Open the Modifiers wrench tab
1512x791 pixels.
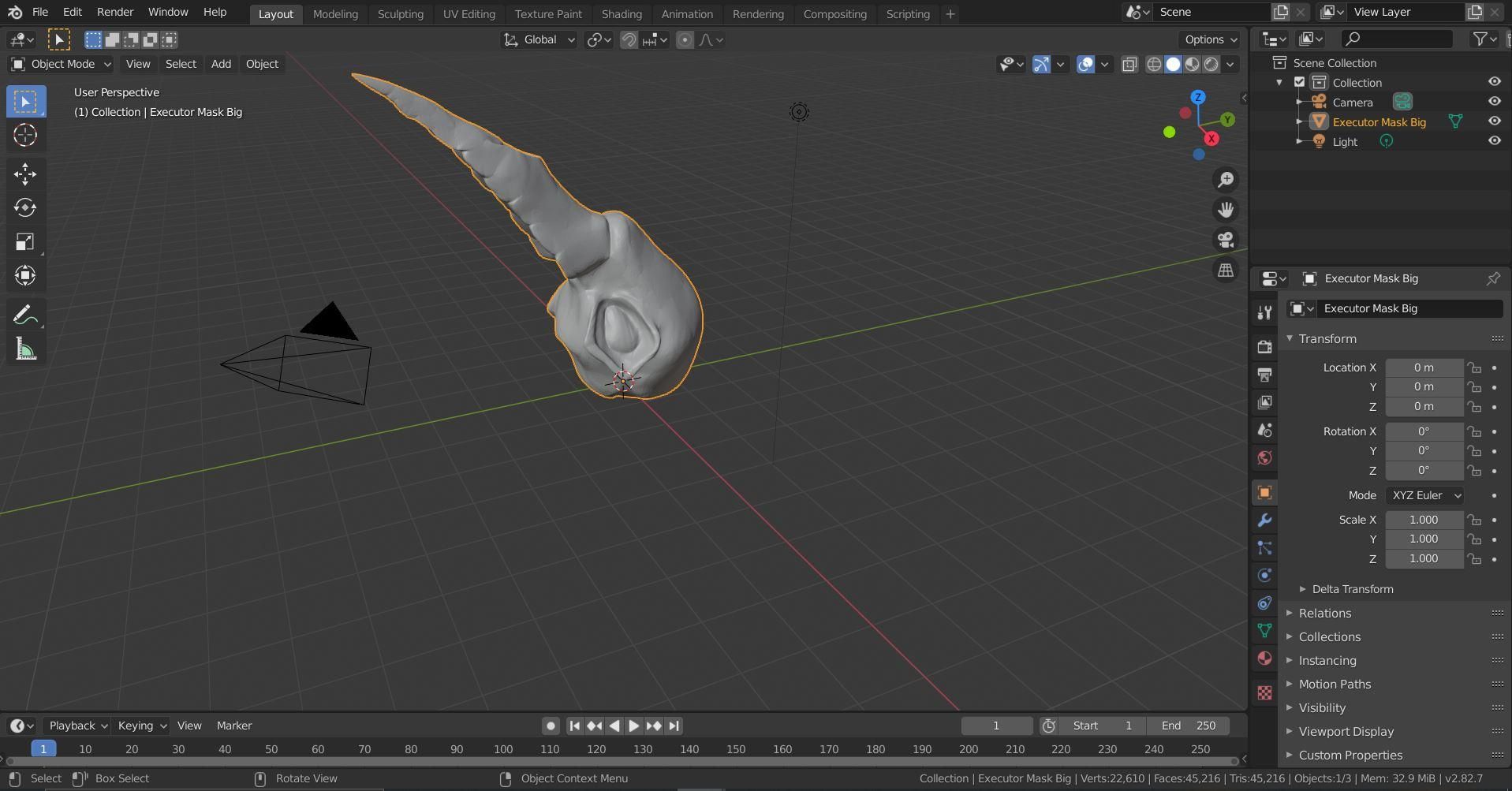click(x=1264, y=520)
